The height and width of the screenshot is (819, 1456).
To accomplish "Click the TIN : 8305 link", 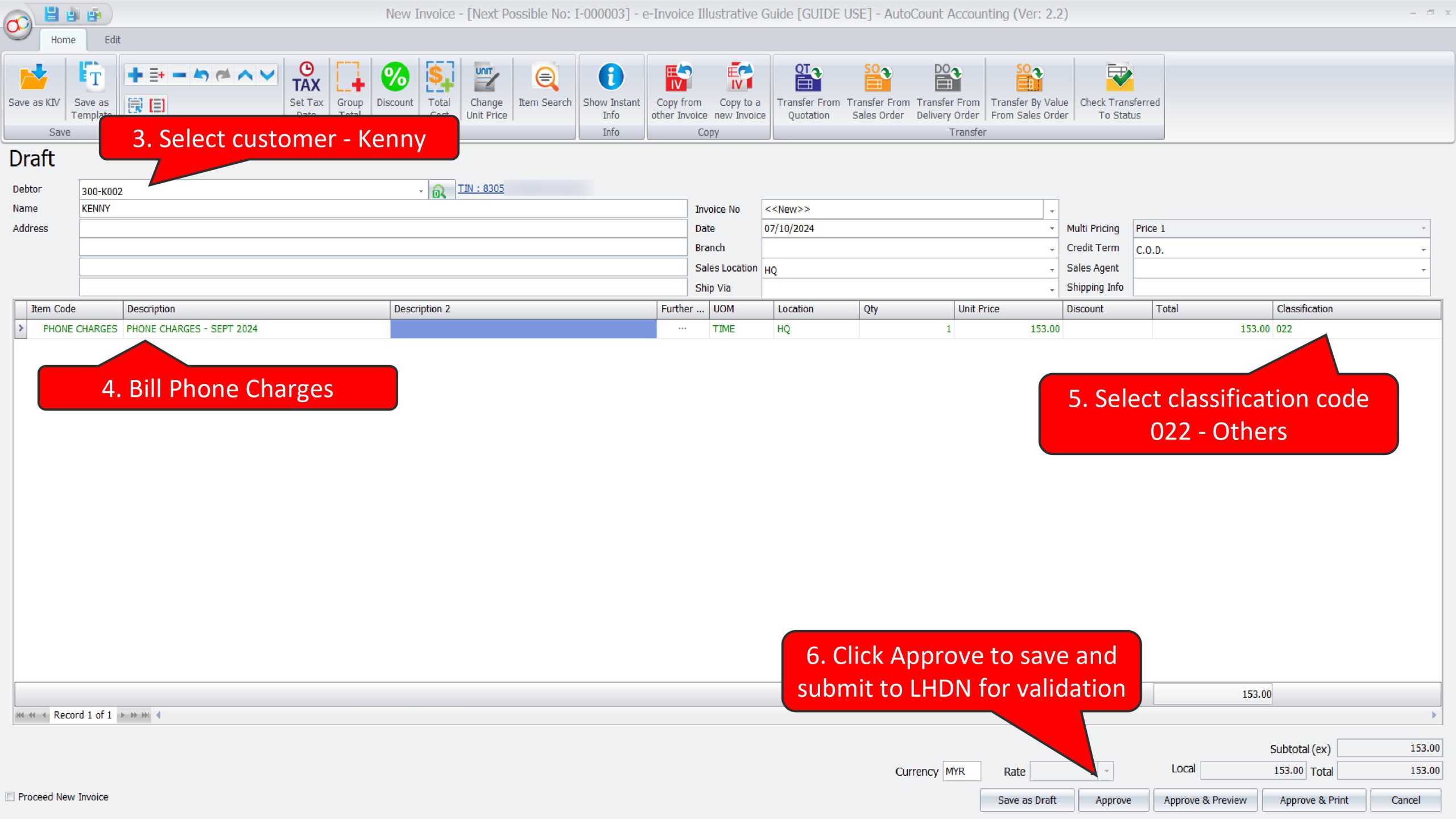I will (481, 188).
